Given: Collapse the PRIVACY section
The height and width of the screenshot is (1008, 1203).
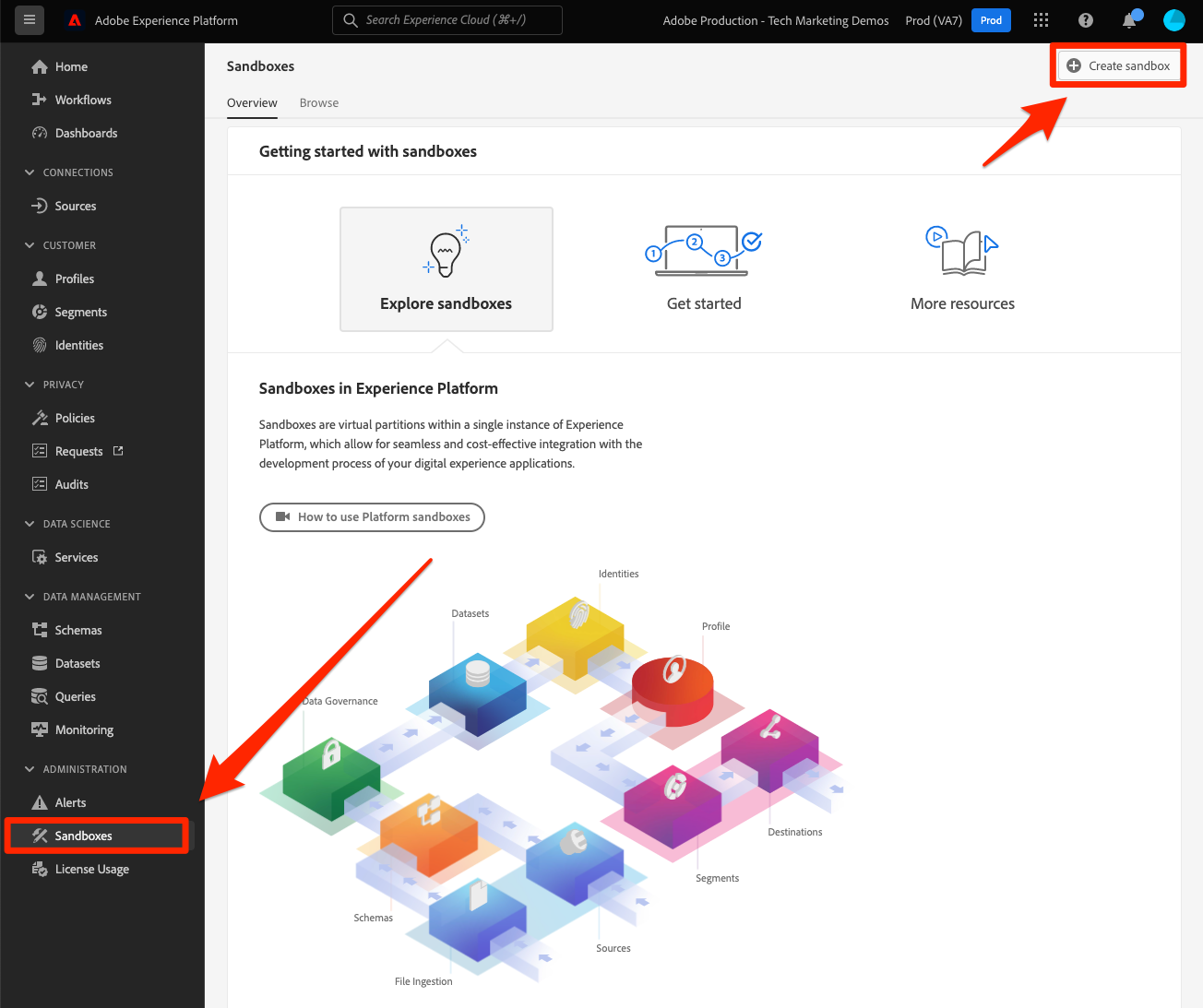Looking at the screenshot, I should pos(30,385).
